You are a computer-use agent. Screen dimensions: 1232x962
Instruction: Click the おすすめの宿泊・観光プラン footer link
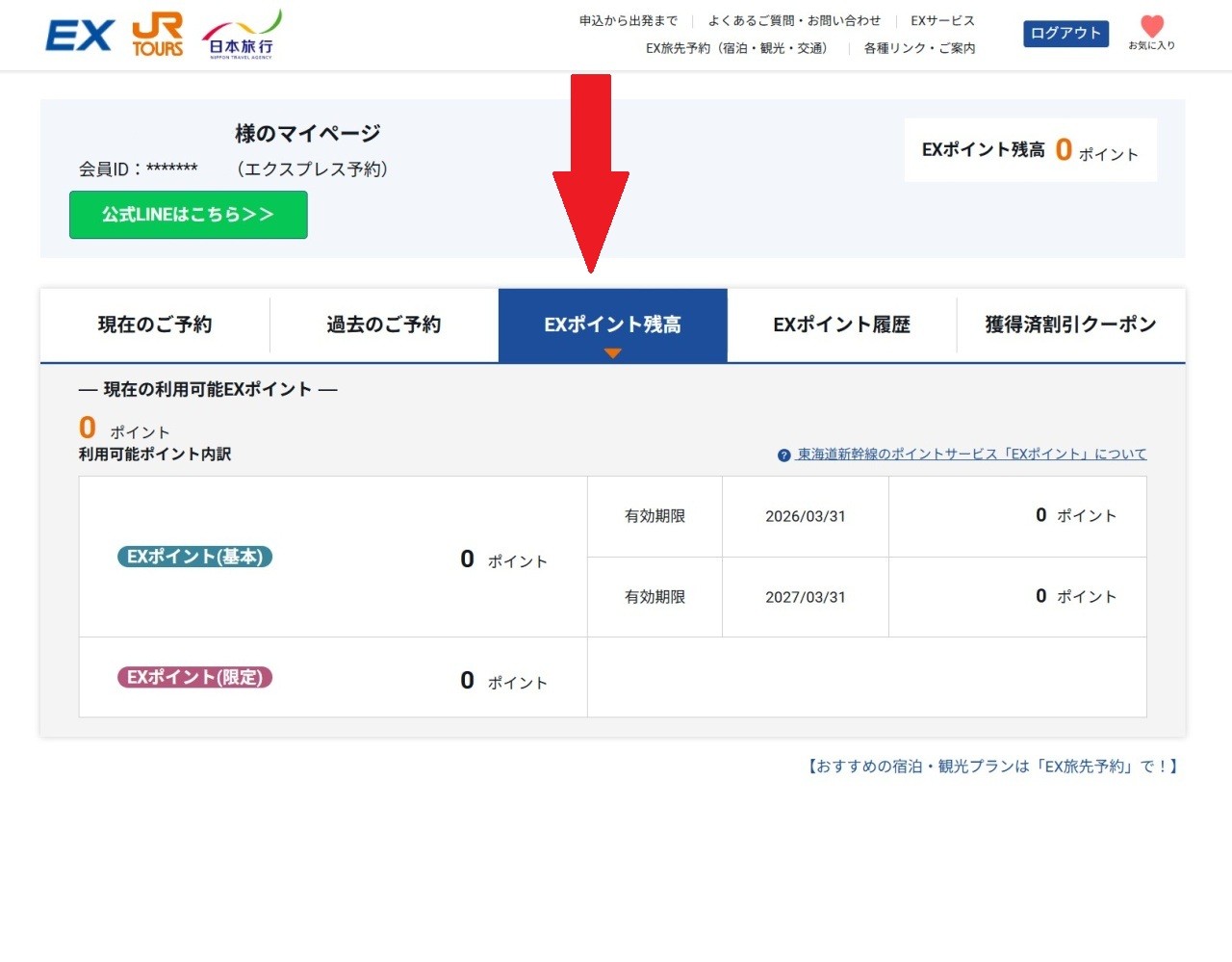[x=992, y=767]
